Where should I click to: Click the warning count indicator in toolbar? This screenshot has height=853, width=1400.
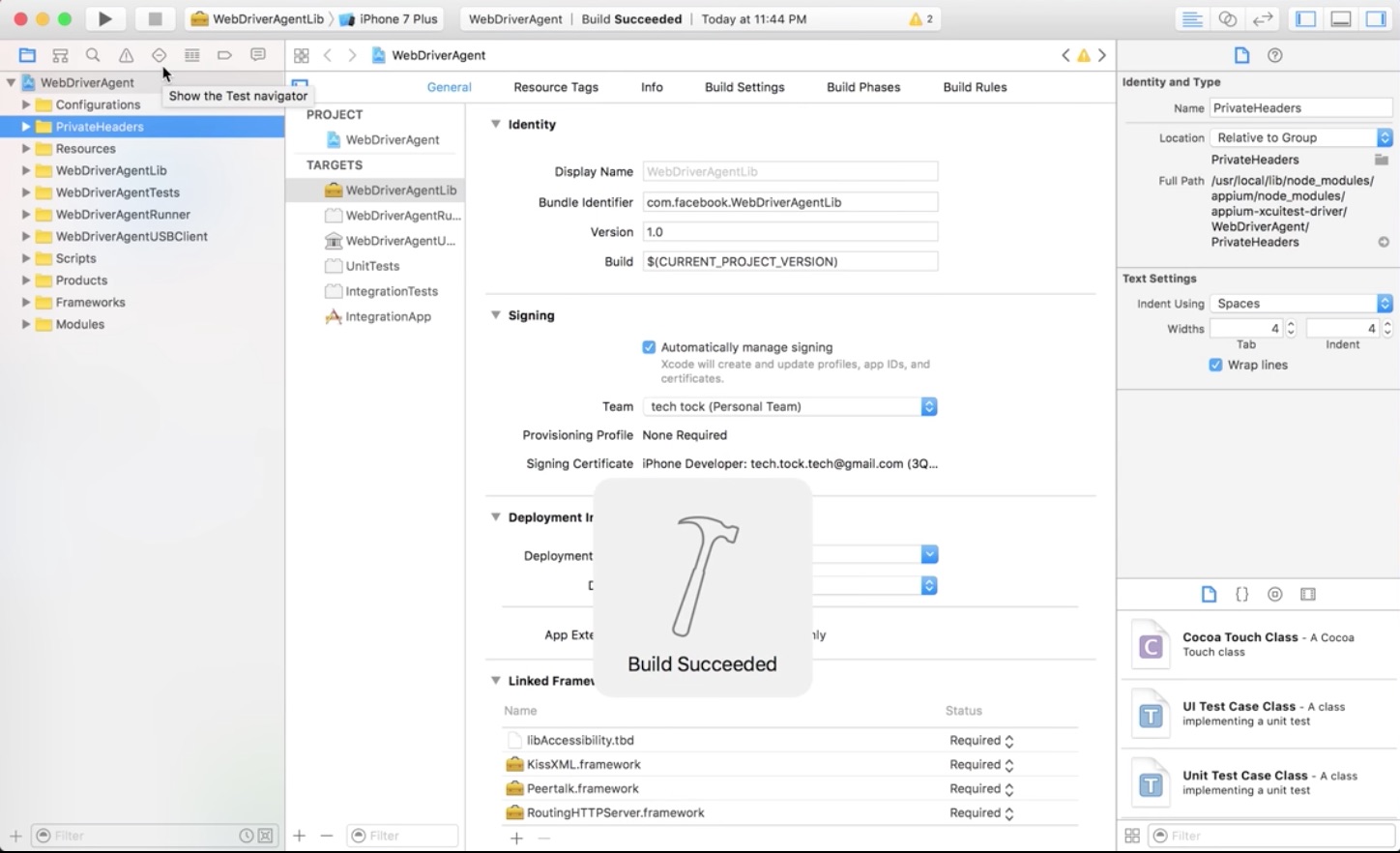(920, 19)
